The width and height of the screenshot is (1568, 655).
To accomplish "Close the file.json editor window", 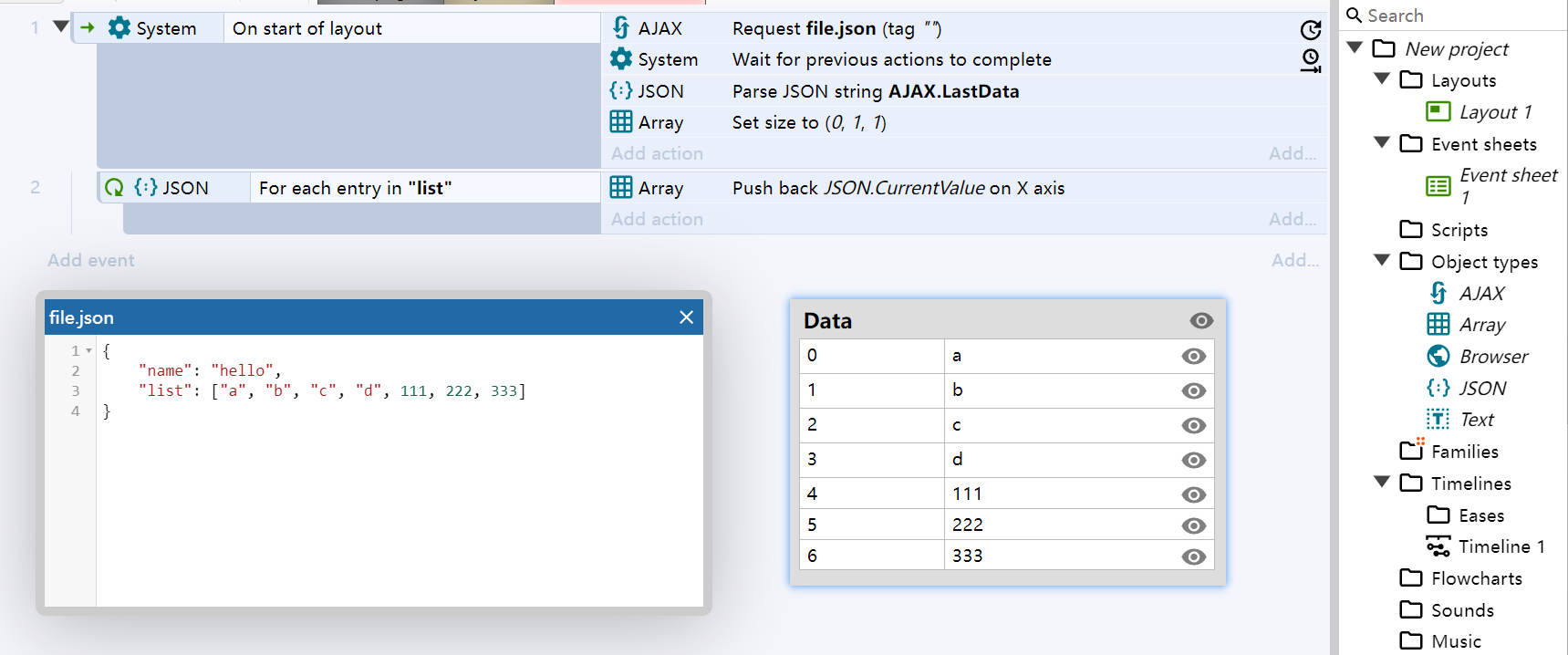I will click(x=687, y=317).
